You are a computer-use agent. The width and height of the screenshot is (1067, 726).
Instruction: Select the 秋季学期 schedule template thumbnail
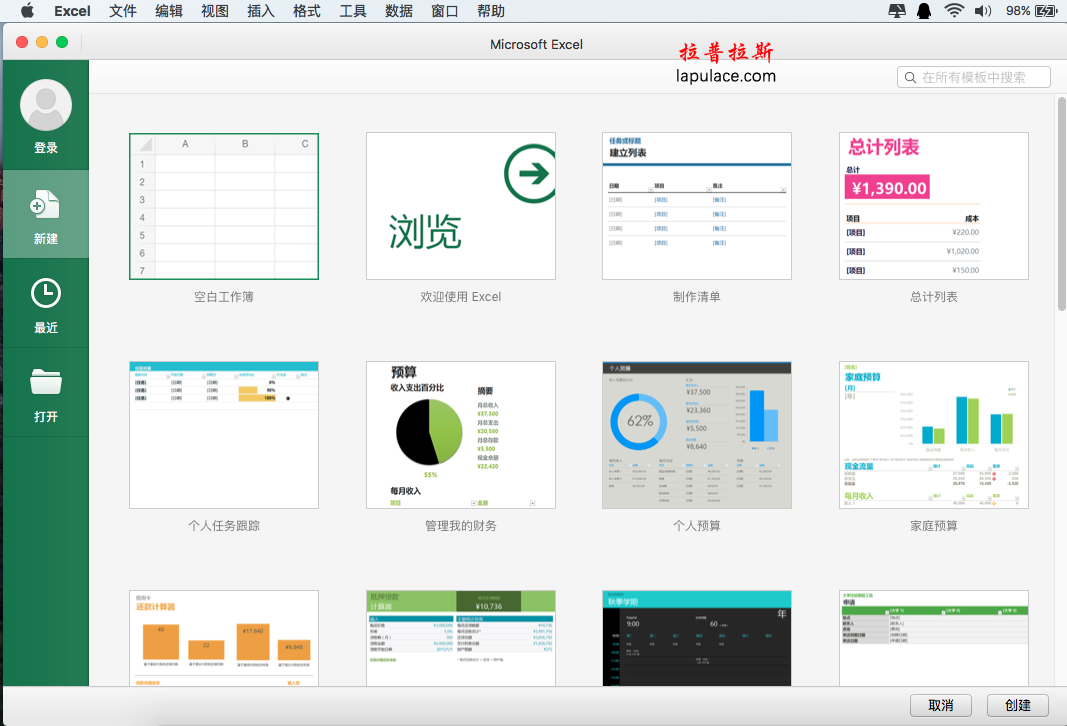697,638
